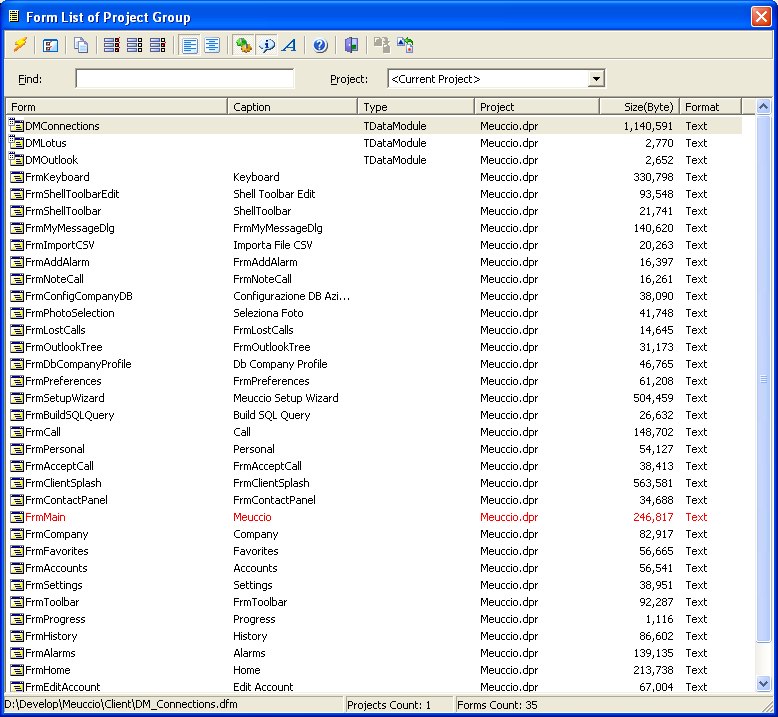Sort the list by Size(Byte) column header
Viewport: 778px width, 717px height.
(639, 107)
